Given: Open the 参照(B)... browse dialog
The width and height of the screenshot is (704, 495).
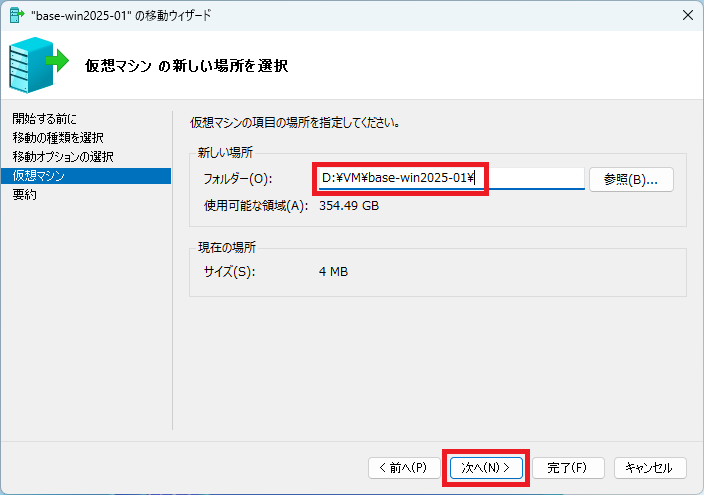Looking at the screenshot, I should [x=631, y=180].
